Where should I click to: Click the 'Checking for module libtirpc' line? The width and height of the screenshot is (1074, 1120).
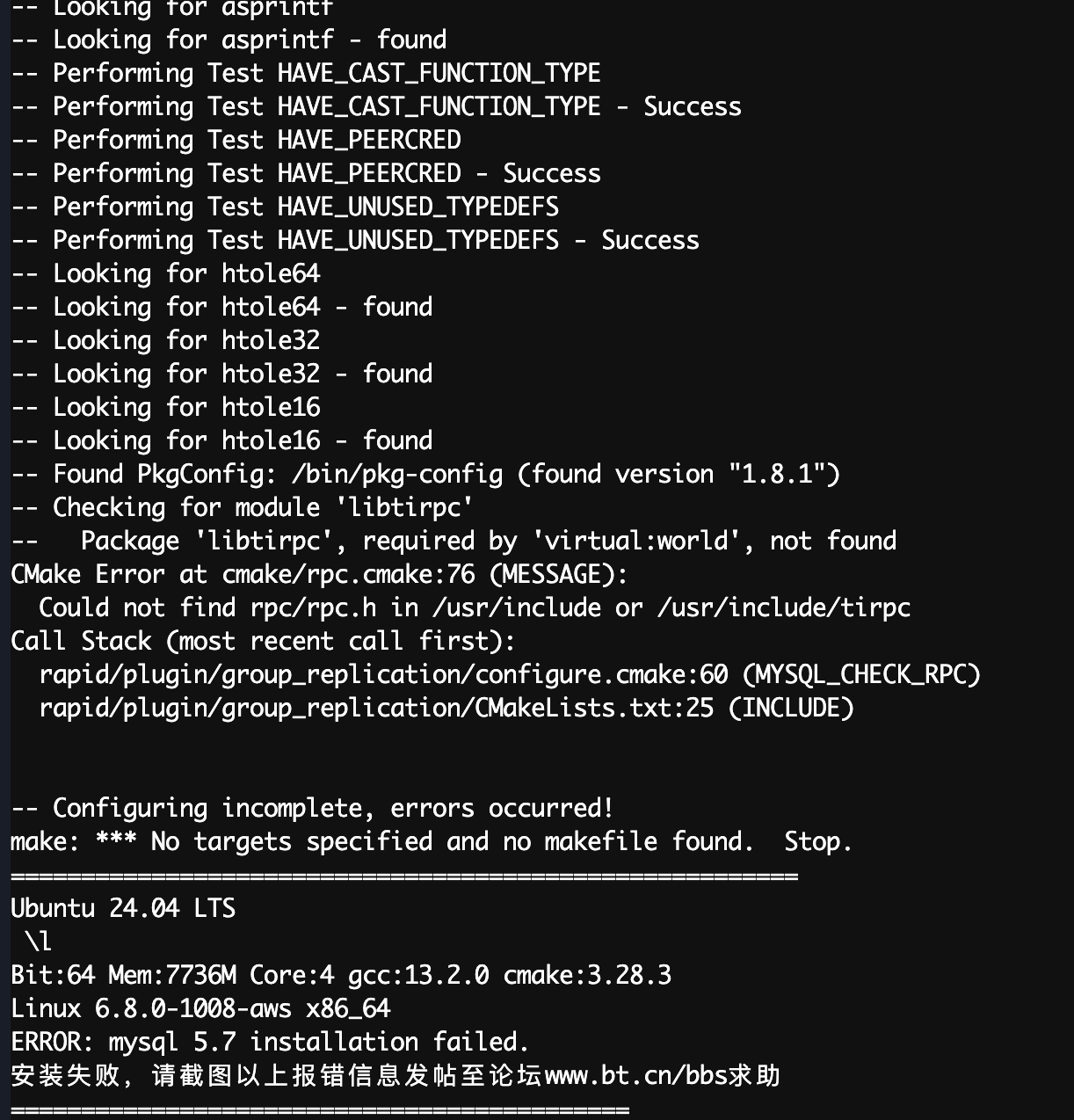(243, 507)
